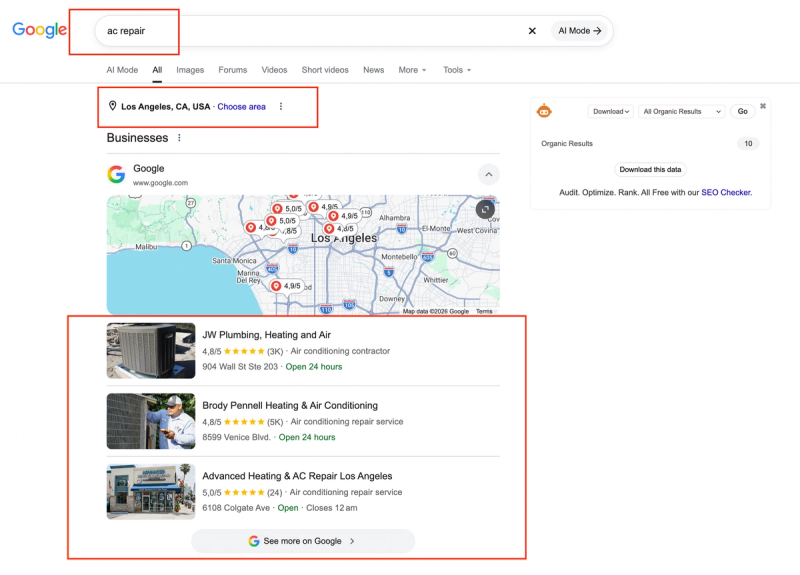Switch to the AI Mode tab
The width and height of the screenshot is (800, 575).
[x=122, y=70]
